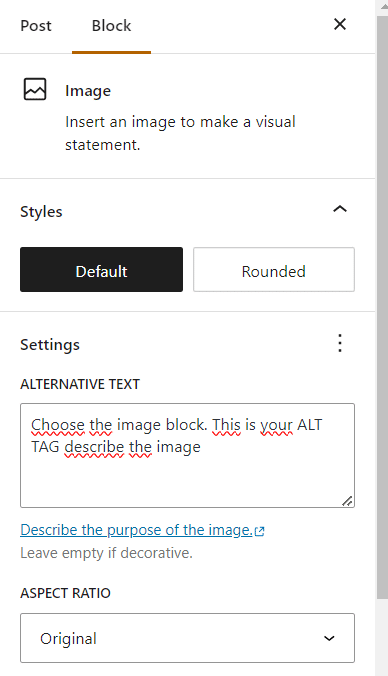Click inside the Alternative Text field

pos(188,455)
